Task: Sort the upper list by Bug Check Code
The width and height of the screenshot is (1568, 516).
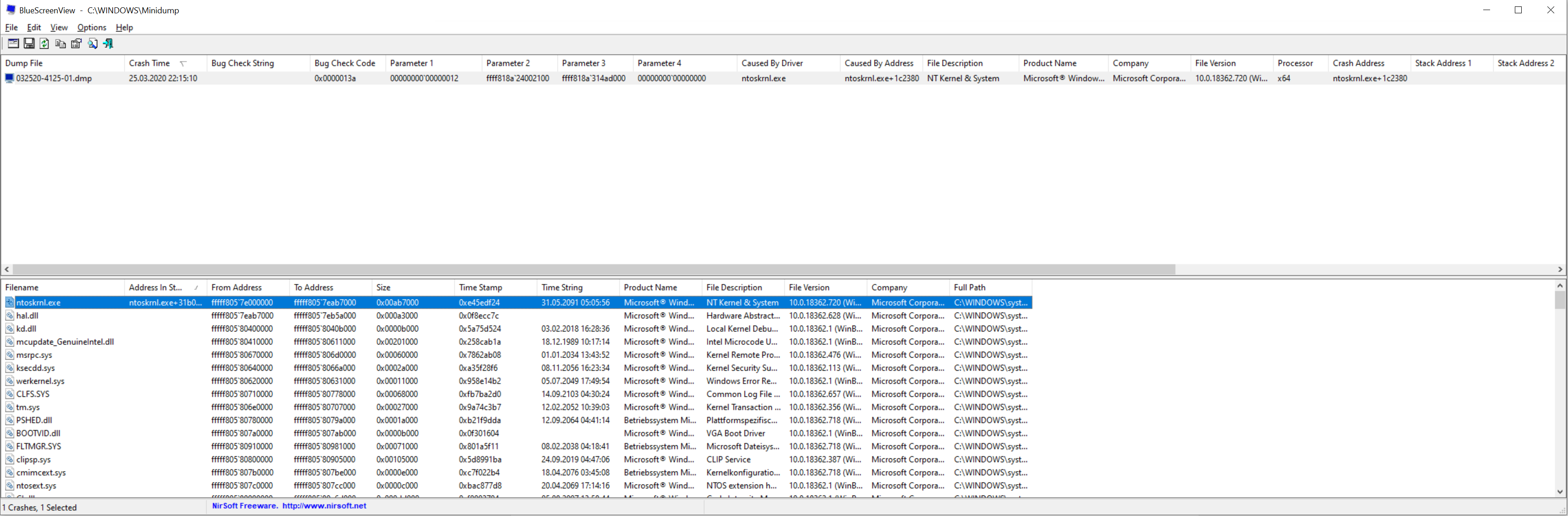Action: 345,63
